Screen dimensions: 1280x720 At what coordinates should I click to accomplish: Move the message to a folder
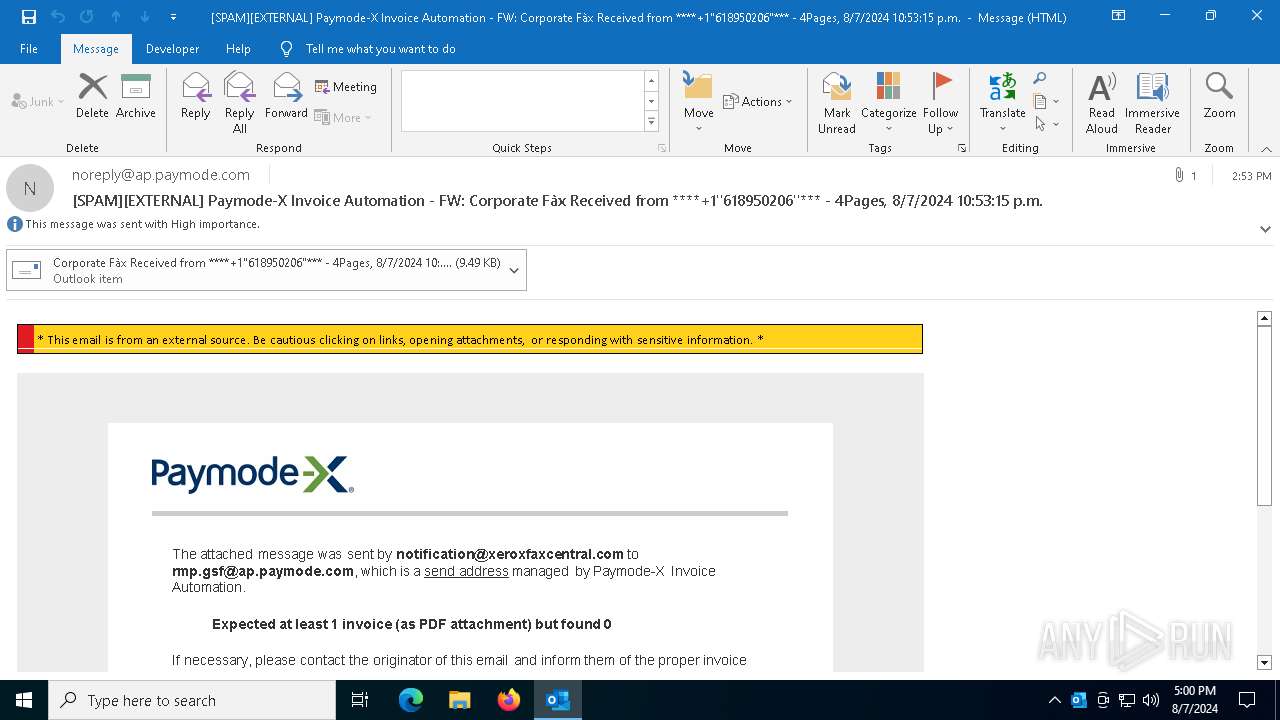point(699,103)
